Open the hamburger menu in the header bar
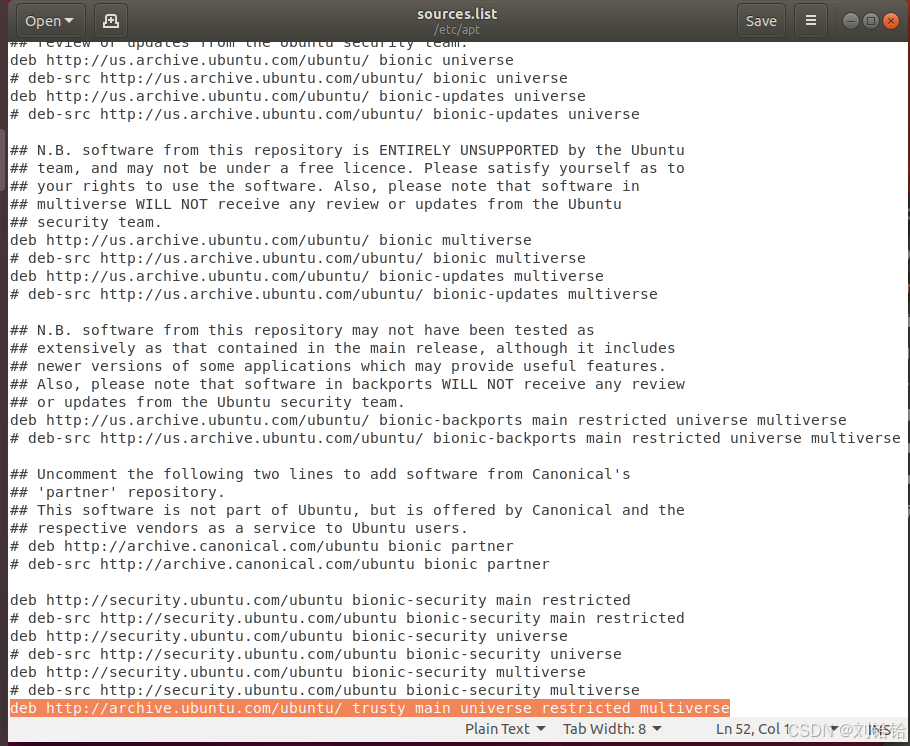Image resolution: width=910 pixels, height=746 pixels. [x=810, y=20]
